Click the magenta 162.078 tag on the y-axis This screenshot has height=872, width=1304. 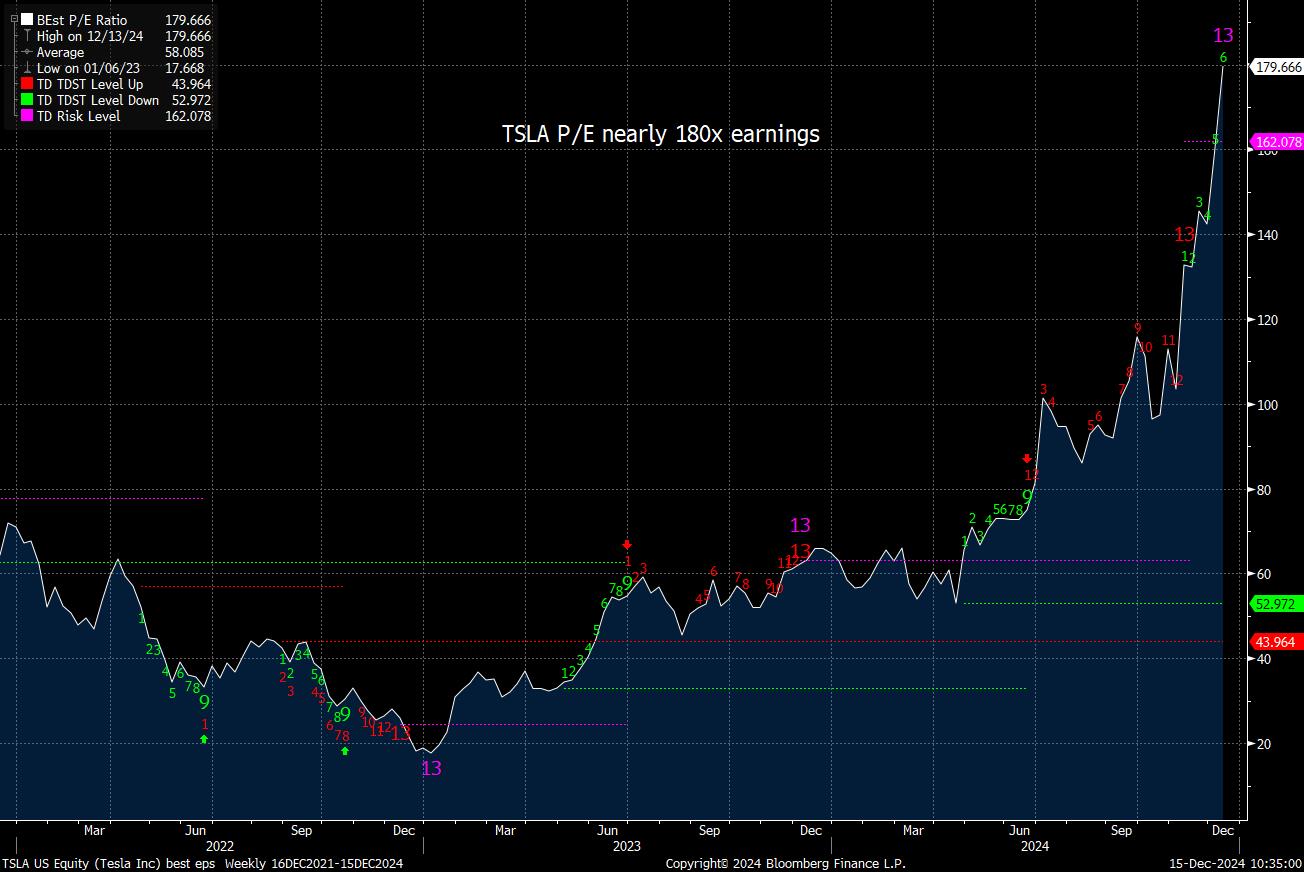1278,142
